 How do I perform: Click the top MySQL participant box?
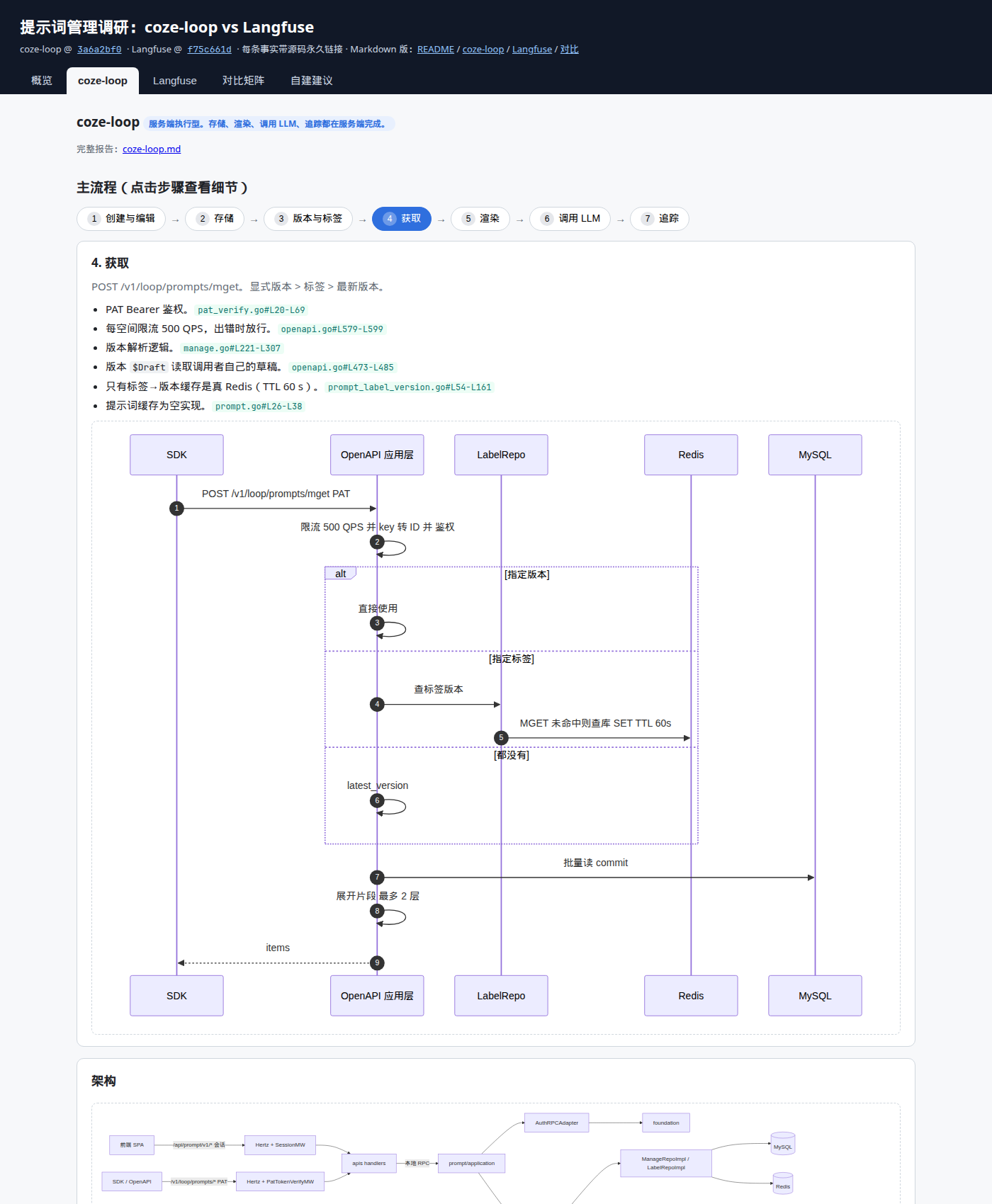(x=815, y=455)
